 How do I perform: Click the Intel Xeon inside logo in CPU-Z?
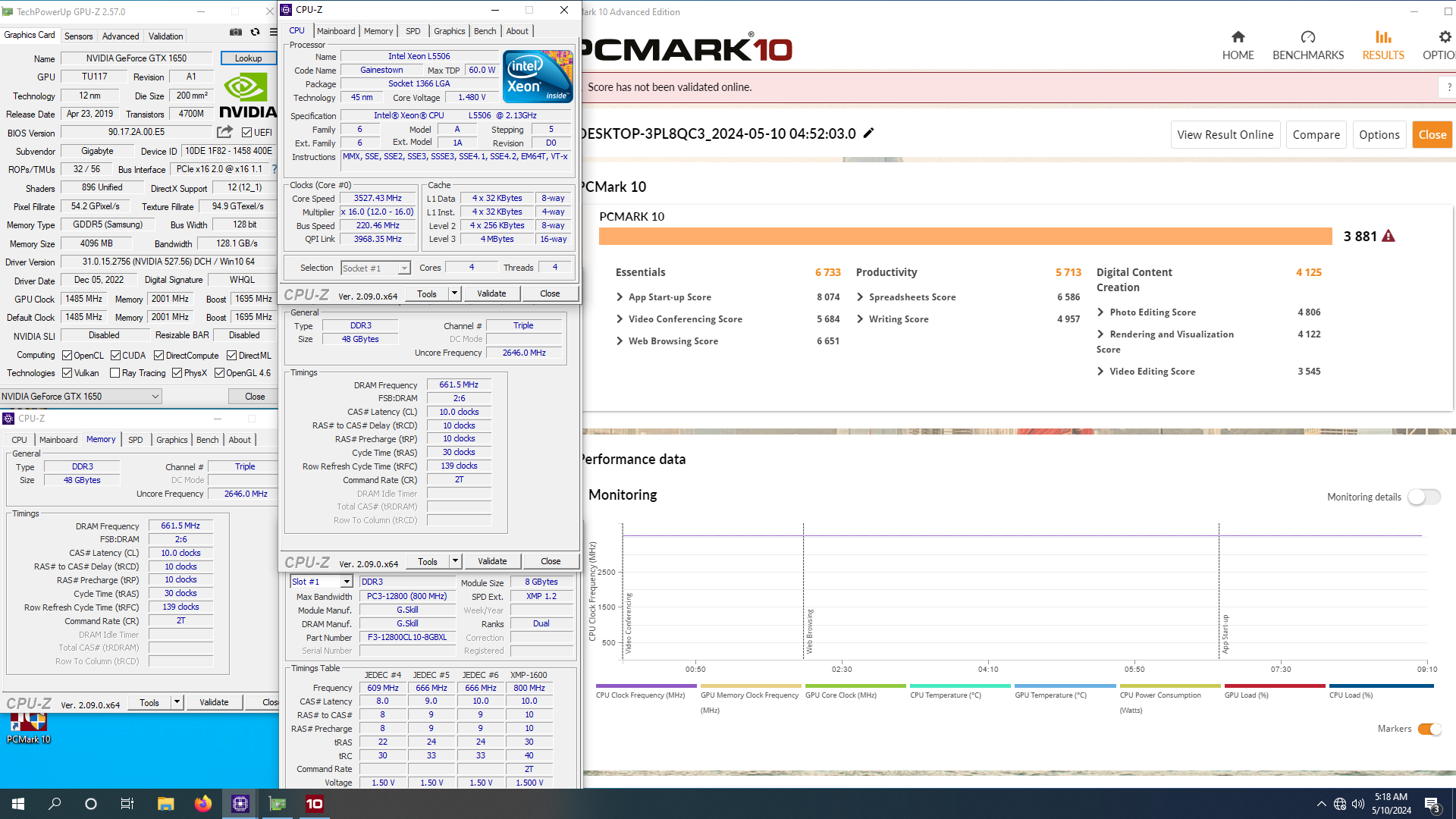coord(538,76)
